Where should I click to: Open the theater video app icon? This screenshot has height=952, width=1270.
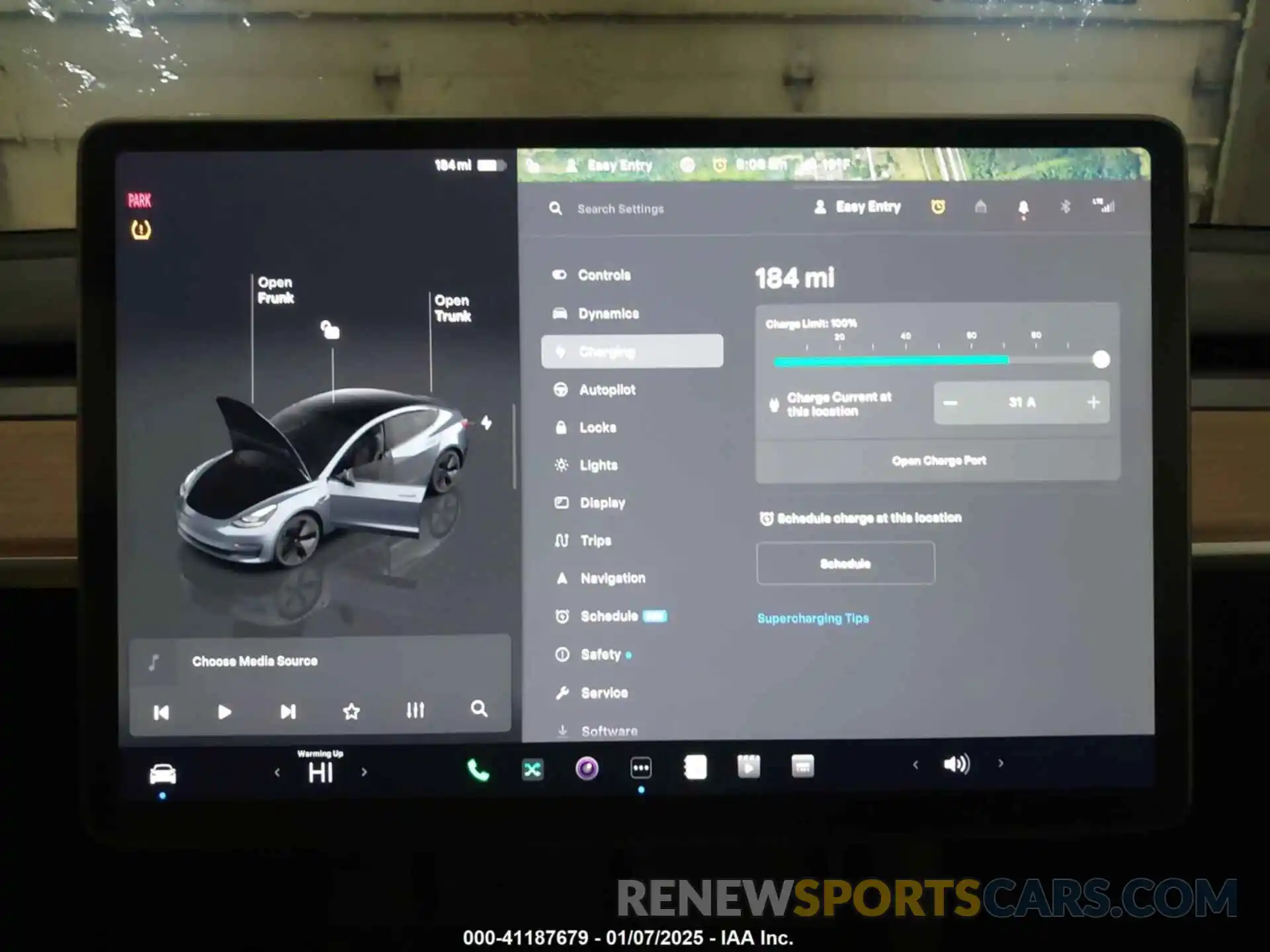[749, 767]
